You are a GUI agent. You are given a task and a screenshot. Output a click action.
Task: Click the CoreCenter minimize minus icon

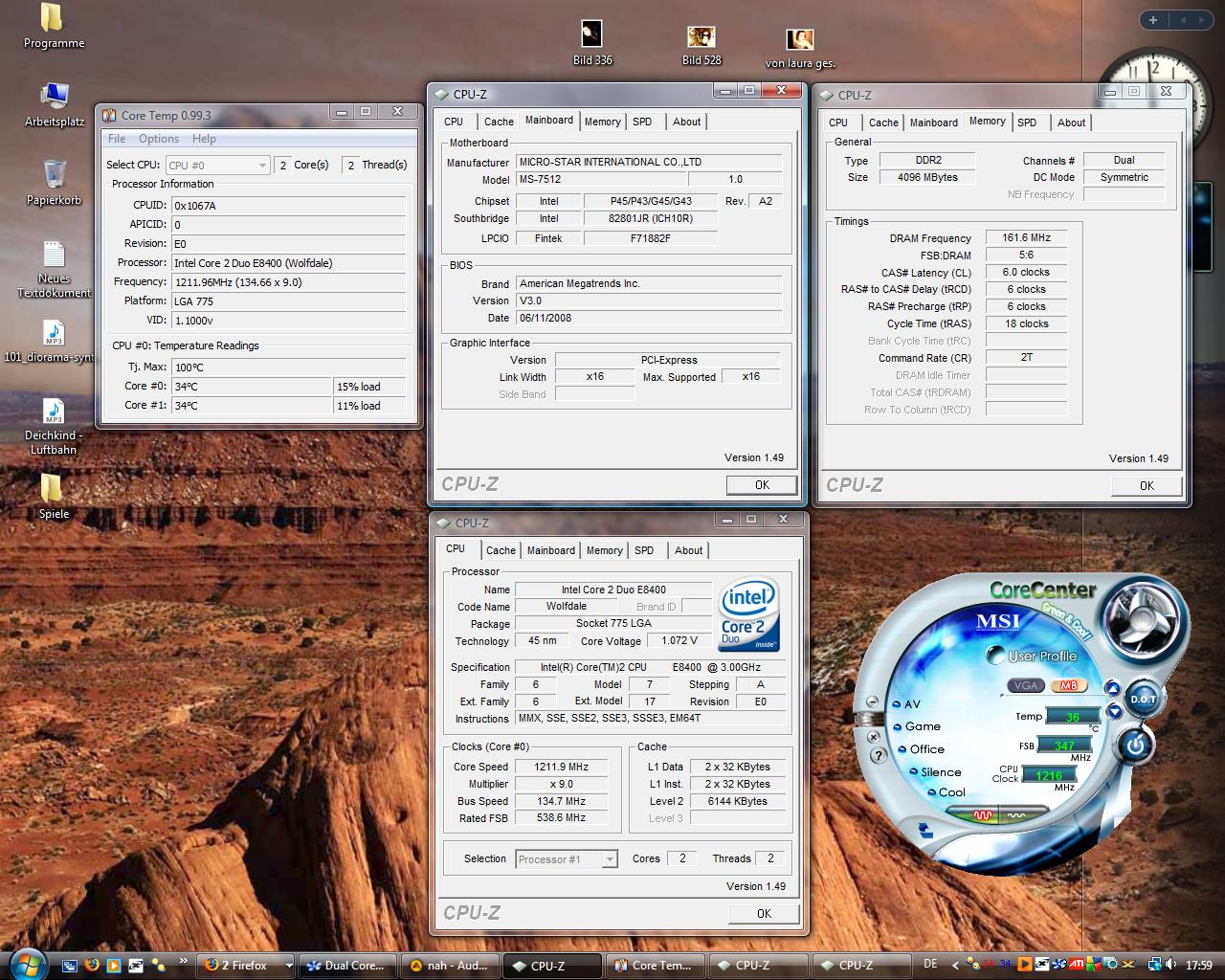(871, 702)
